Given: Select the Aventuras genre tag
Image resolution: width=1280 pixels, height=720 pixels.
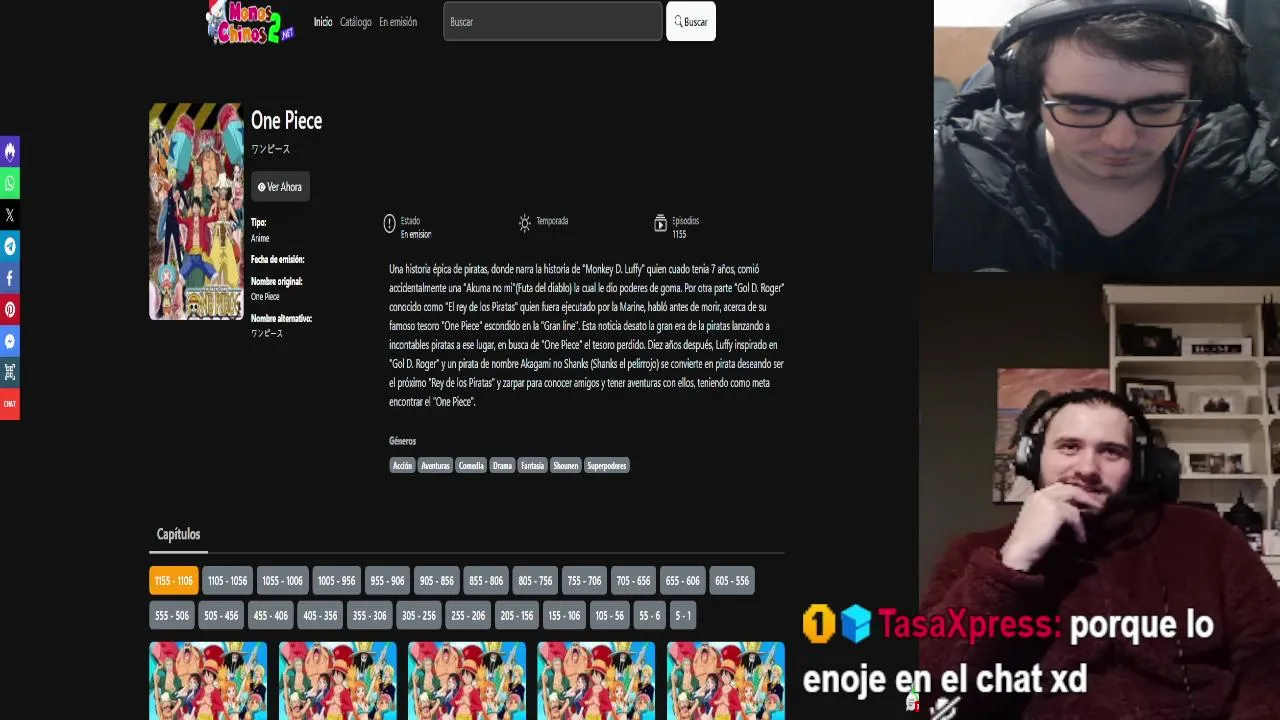Looking at the screenshot, I should pos(435,466).
